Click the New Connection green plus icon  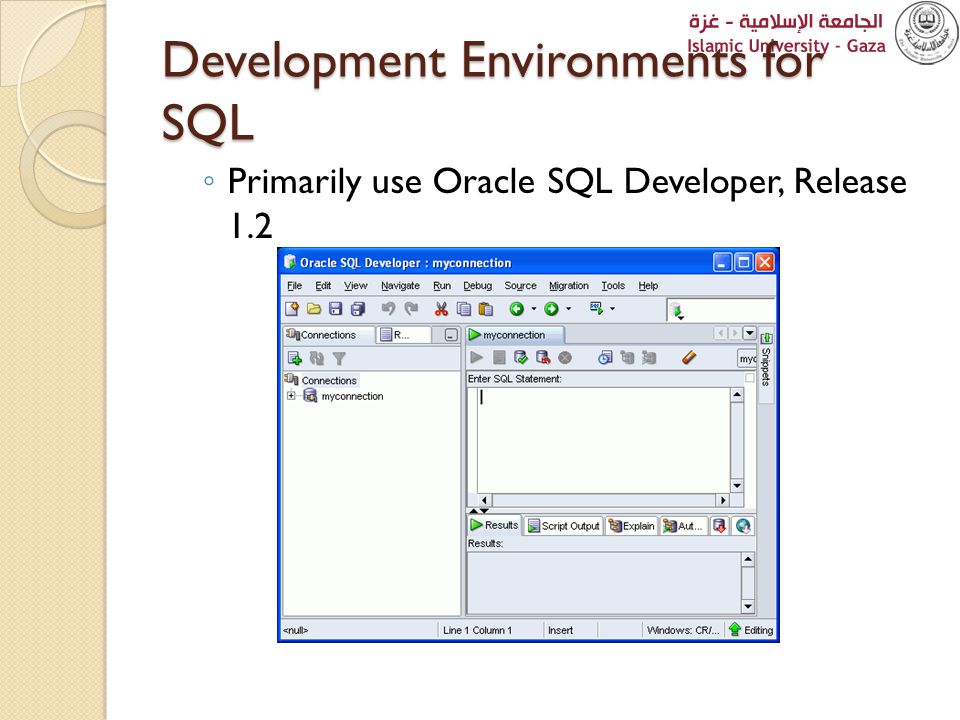[x=294, y=358]
